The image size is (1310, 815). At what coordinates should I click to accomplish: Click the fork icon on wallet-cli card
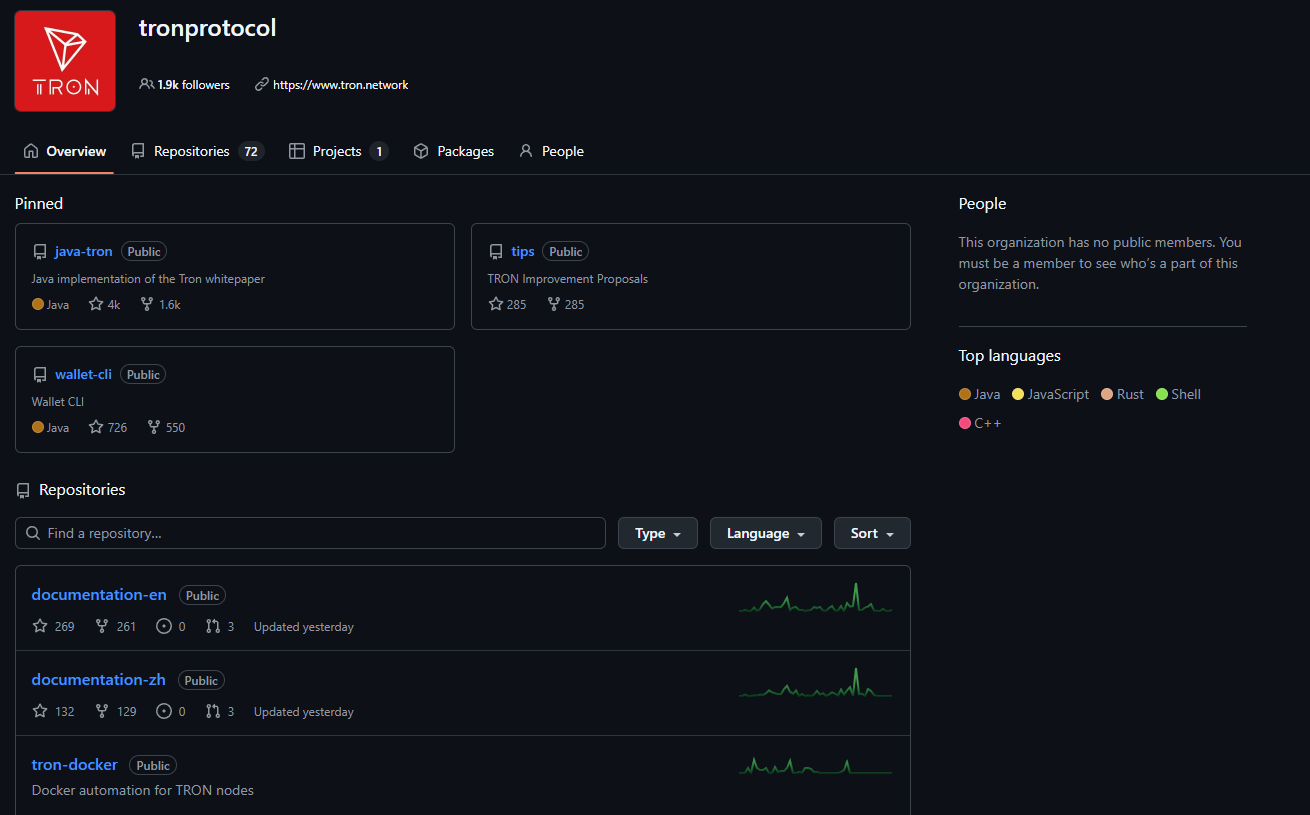(x=153, y=427)
